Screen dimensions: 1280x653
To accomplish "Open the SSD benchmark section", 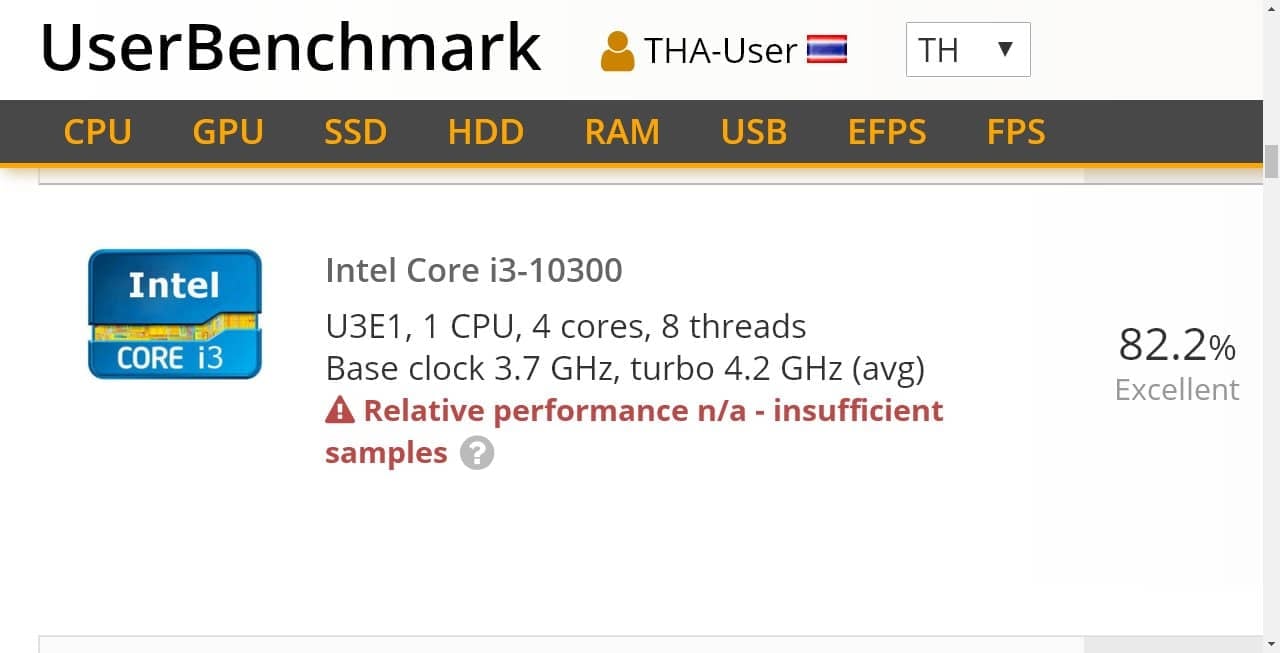I will pyautogui.click(x=355, y=131).
